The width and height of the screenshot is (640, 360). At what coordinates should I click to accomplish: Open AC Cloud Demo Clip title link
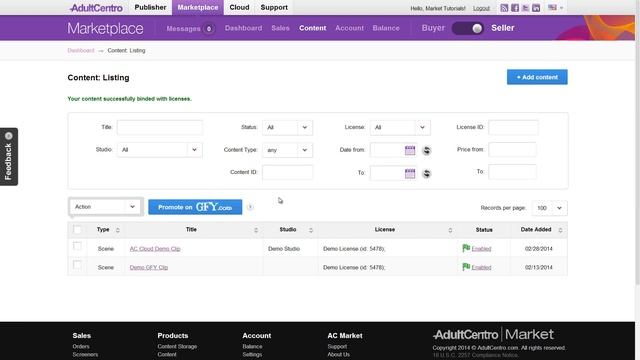click(x=155, y=249)
